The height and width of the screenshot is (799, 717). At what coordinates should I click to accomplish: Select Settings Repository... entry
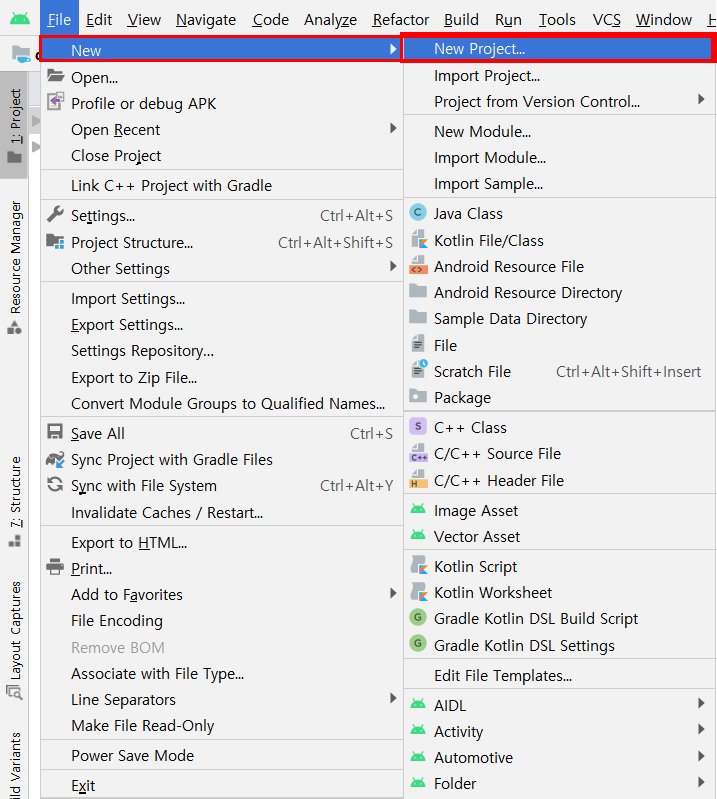coord(222,351)
